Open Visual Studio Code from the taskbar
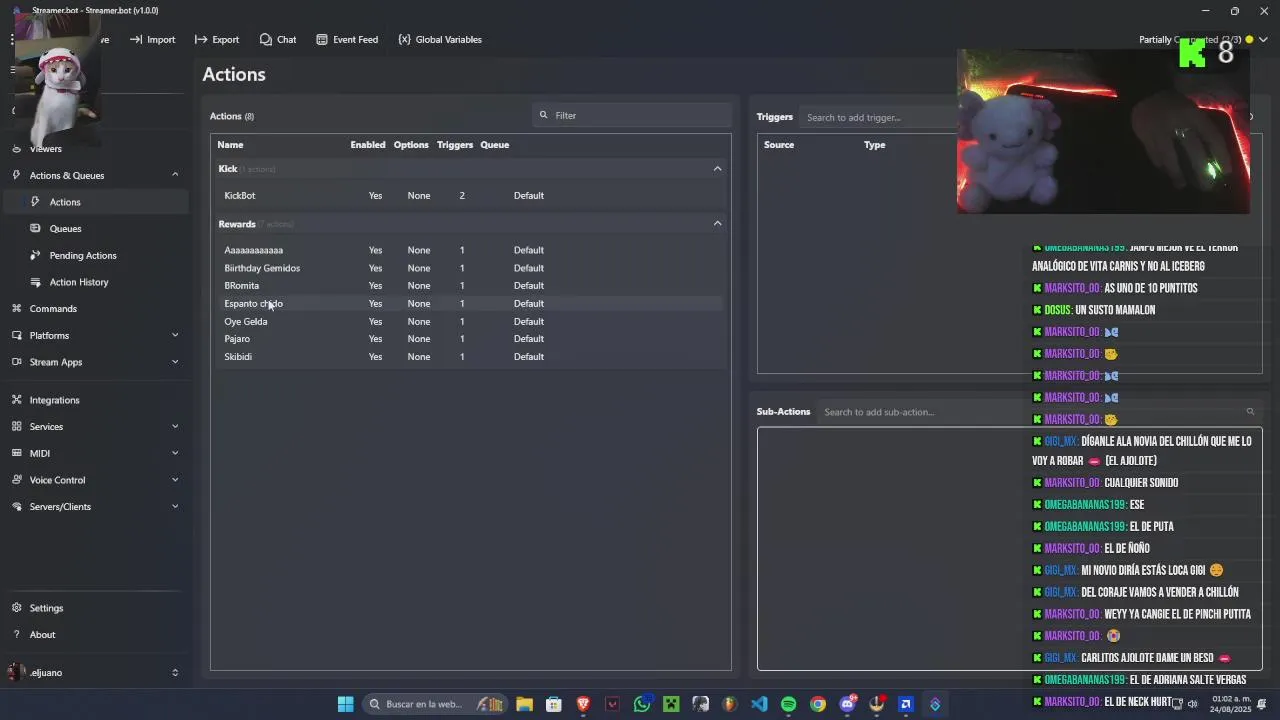Image resolution: width=1280 pixels, height=720 pixels. (759, 704)
